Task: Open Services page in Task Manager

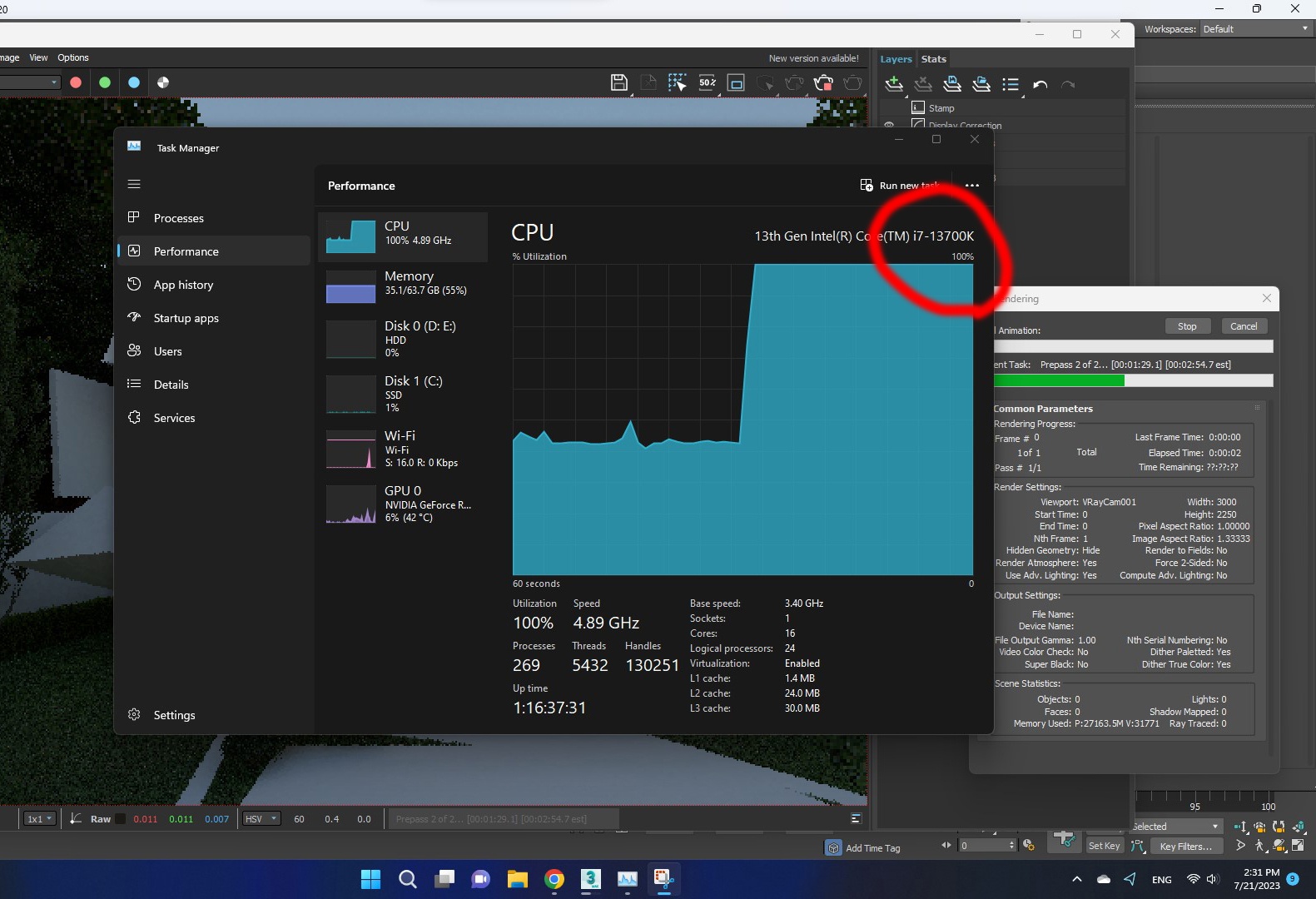Action: [213, 418]
